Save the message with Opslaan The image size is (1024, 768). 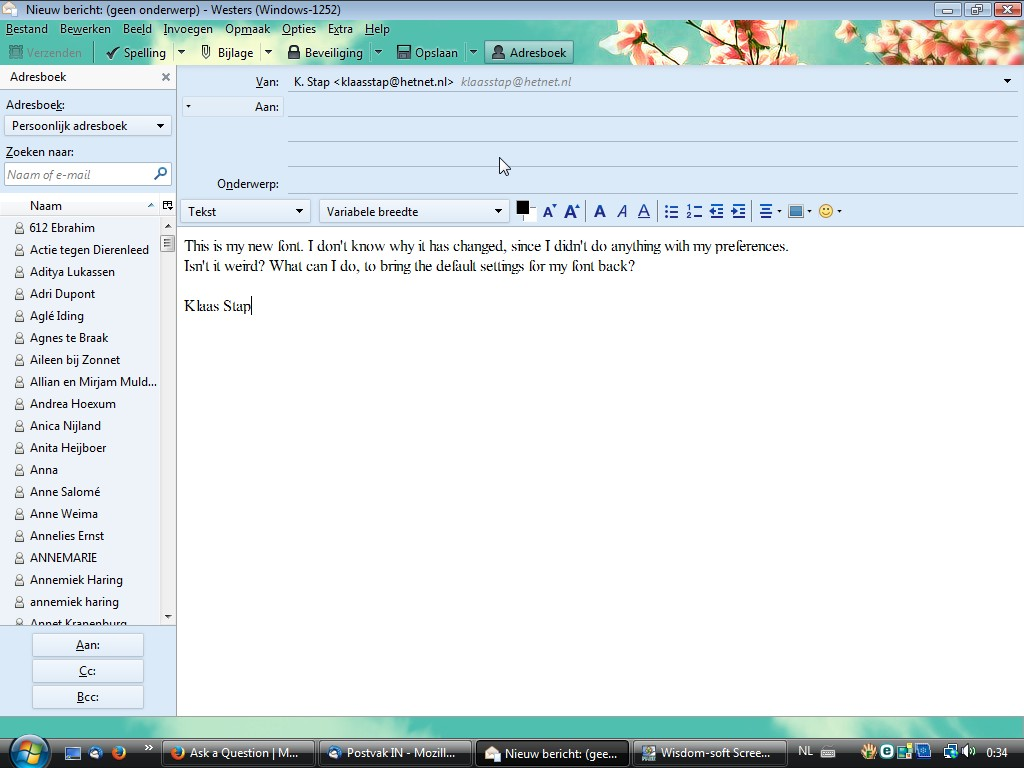[x=427, y=53]
